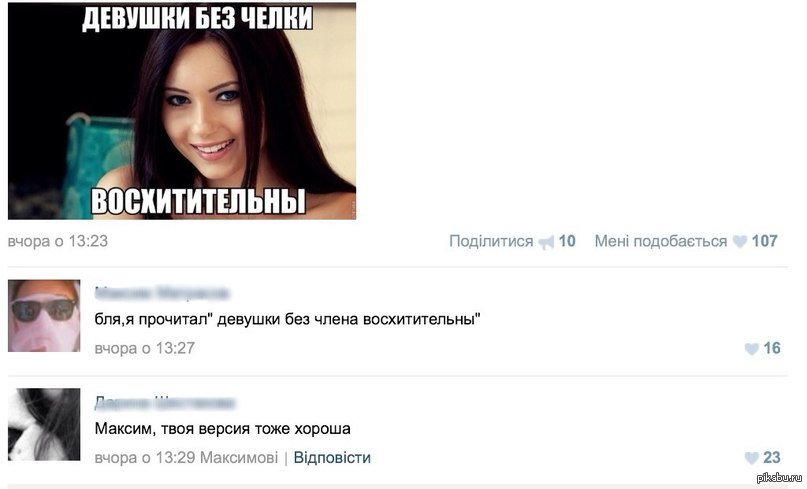The height and width of the screenshot is (489, 807).
Task: Click the heart icon next to 107
Action: (740, 241)
